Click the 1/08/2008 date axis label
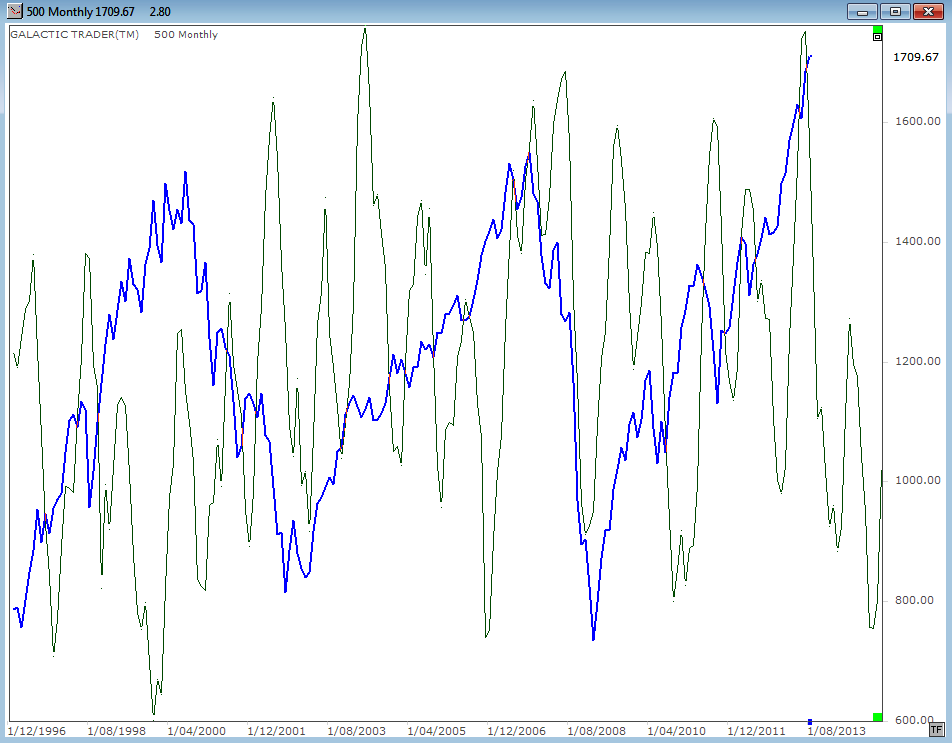 (x=597, y=731)
